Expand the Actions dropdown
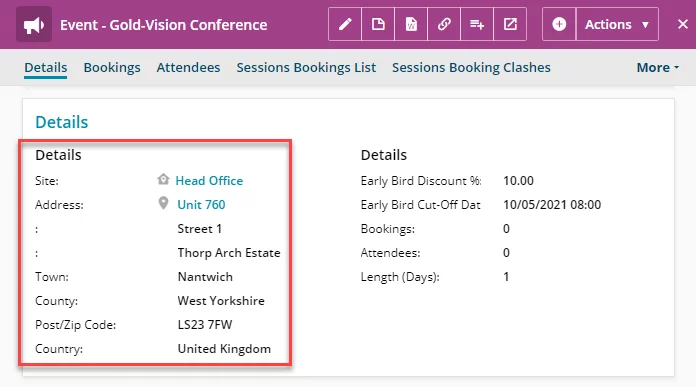 [x=617, y=24]
